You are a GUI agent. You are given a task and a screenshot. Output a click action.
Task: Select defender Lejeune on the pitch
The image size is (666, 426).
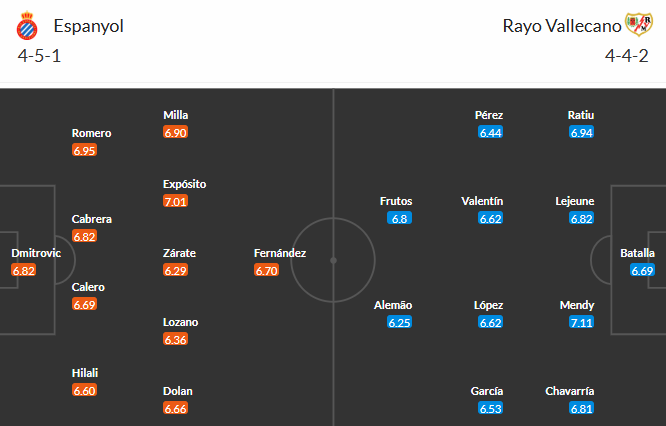pyautogui.click(x=575, y=201)
